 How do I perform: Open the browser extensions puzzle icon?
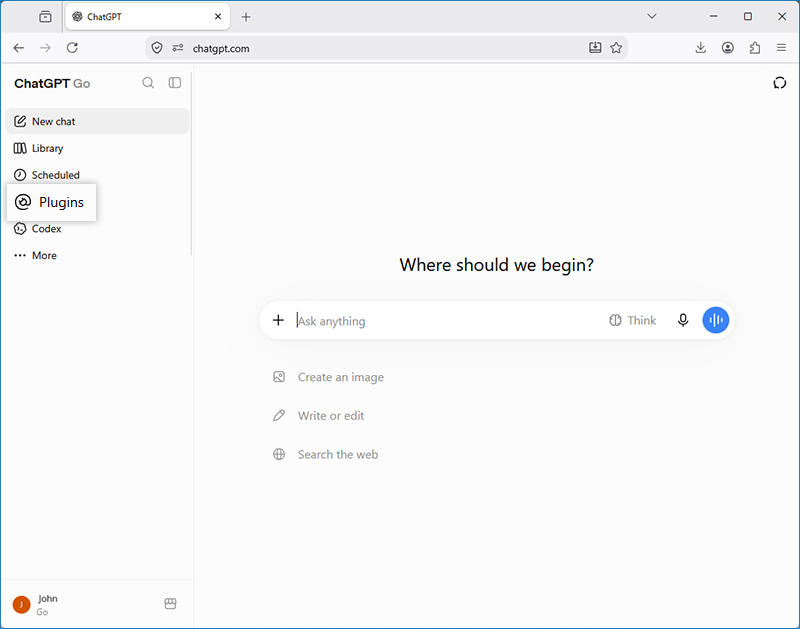(x=755, y=48)
